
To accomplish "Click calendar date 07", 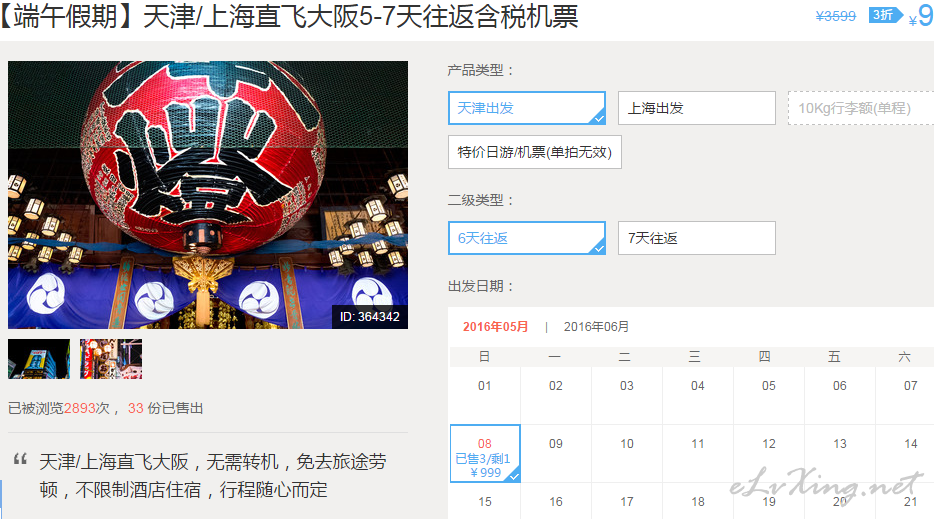I will (x=910, y=395).
